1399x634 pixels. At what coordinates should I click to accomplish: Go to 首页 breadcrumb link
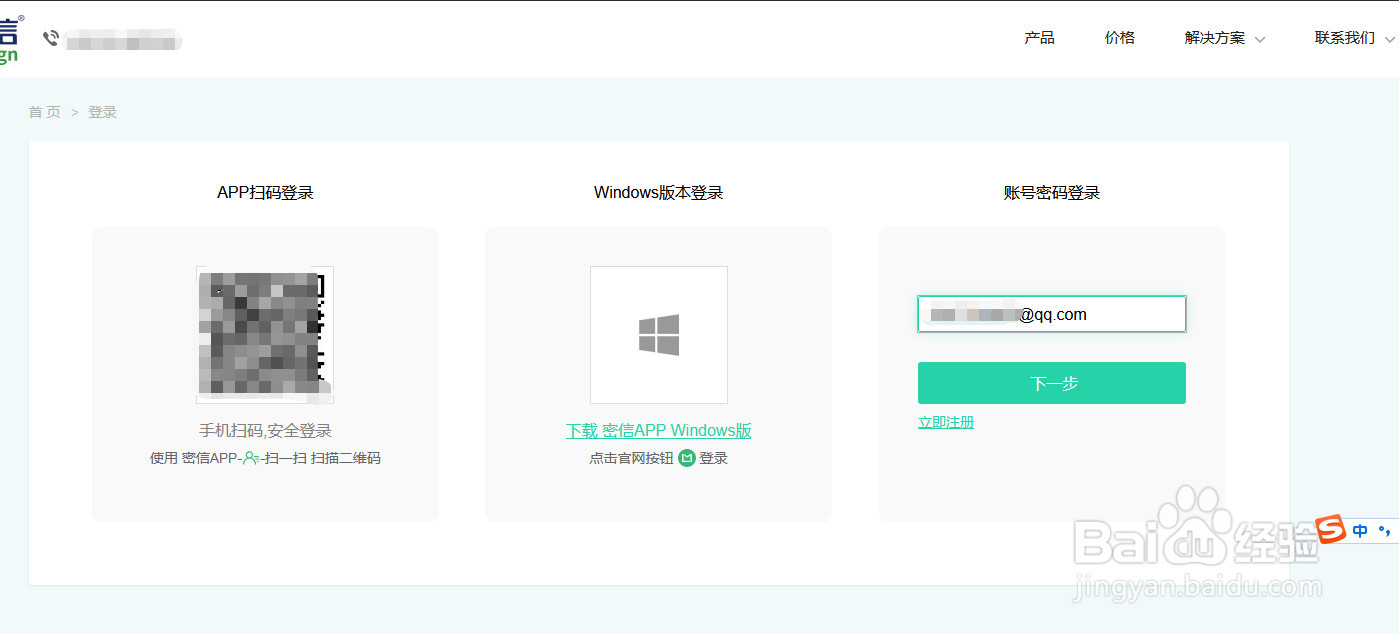coord(45,112)
